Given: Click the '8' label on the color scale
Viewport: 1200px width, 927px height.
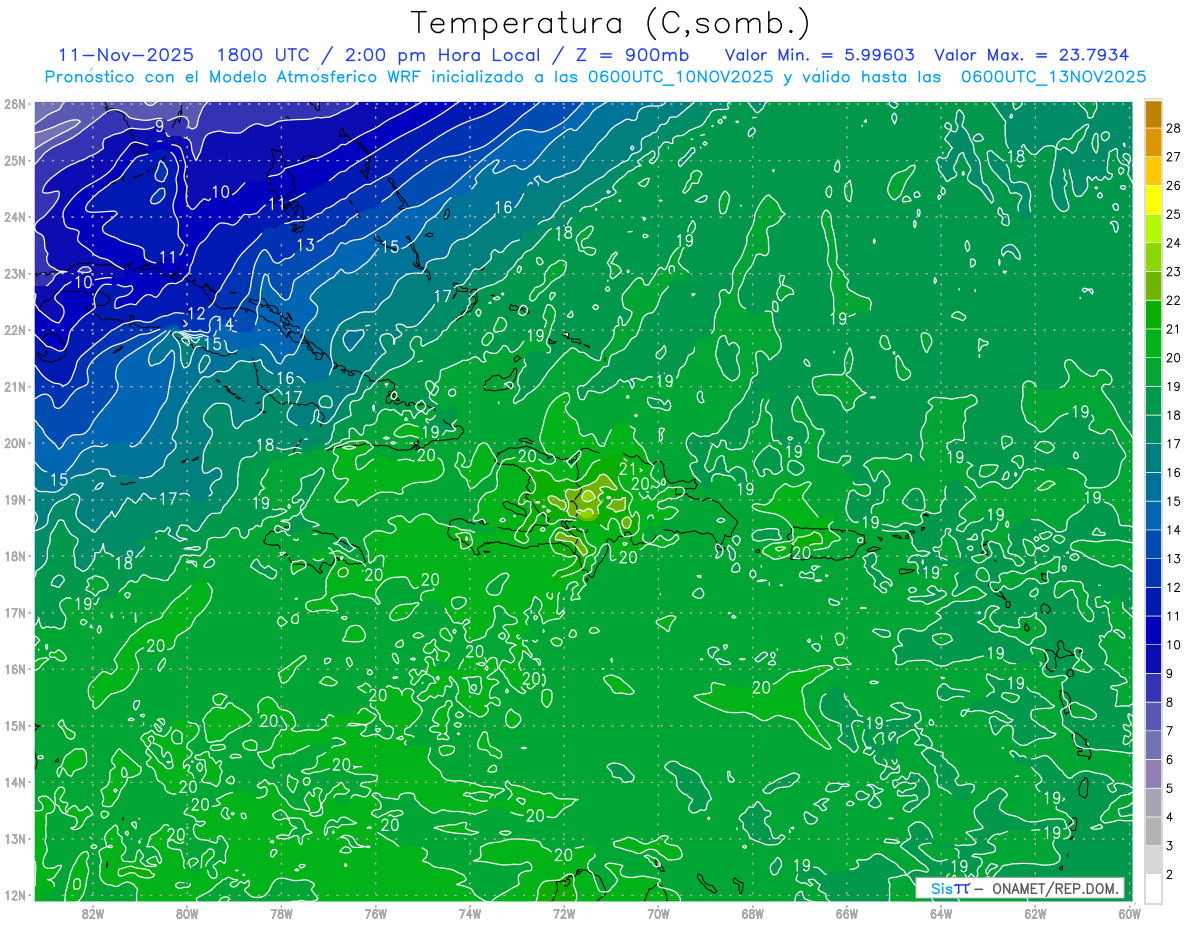Looking at the screenshot, I should click(1170, 702).
